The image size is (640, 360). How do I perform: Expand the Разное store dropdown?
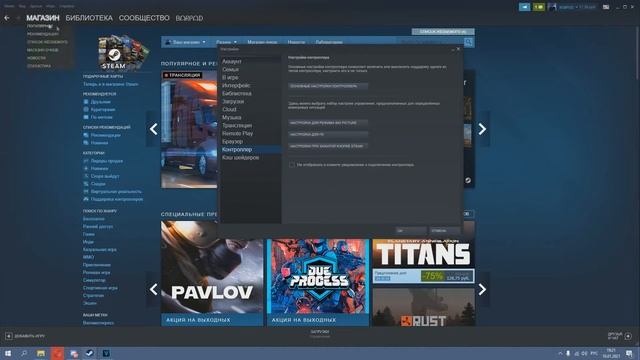tap(227, 42)
